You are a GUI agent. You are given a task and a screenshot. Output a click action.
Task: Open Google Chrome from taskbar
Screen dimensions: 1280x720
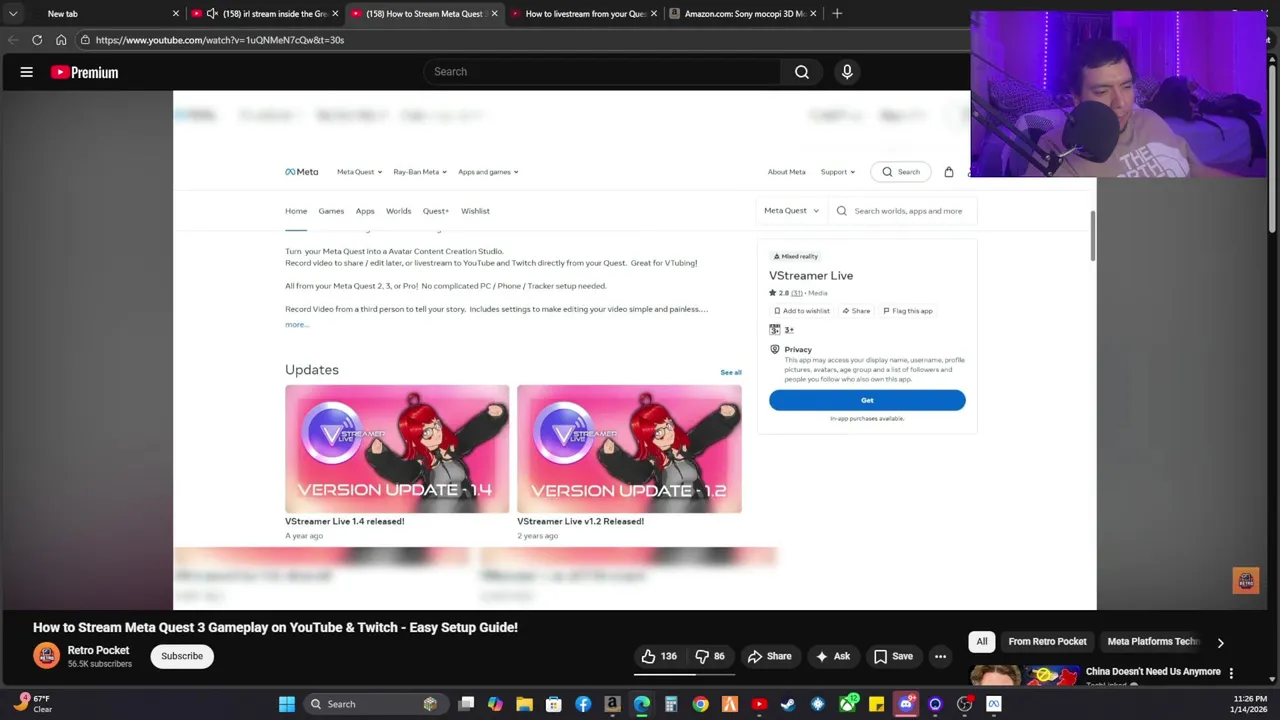(x=700, y=704)
